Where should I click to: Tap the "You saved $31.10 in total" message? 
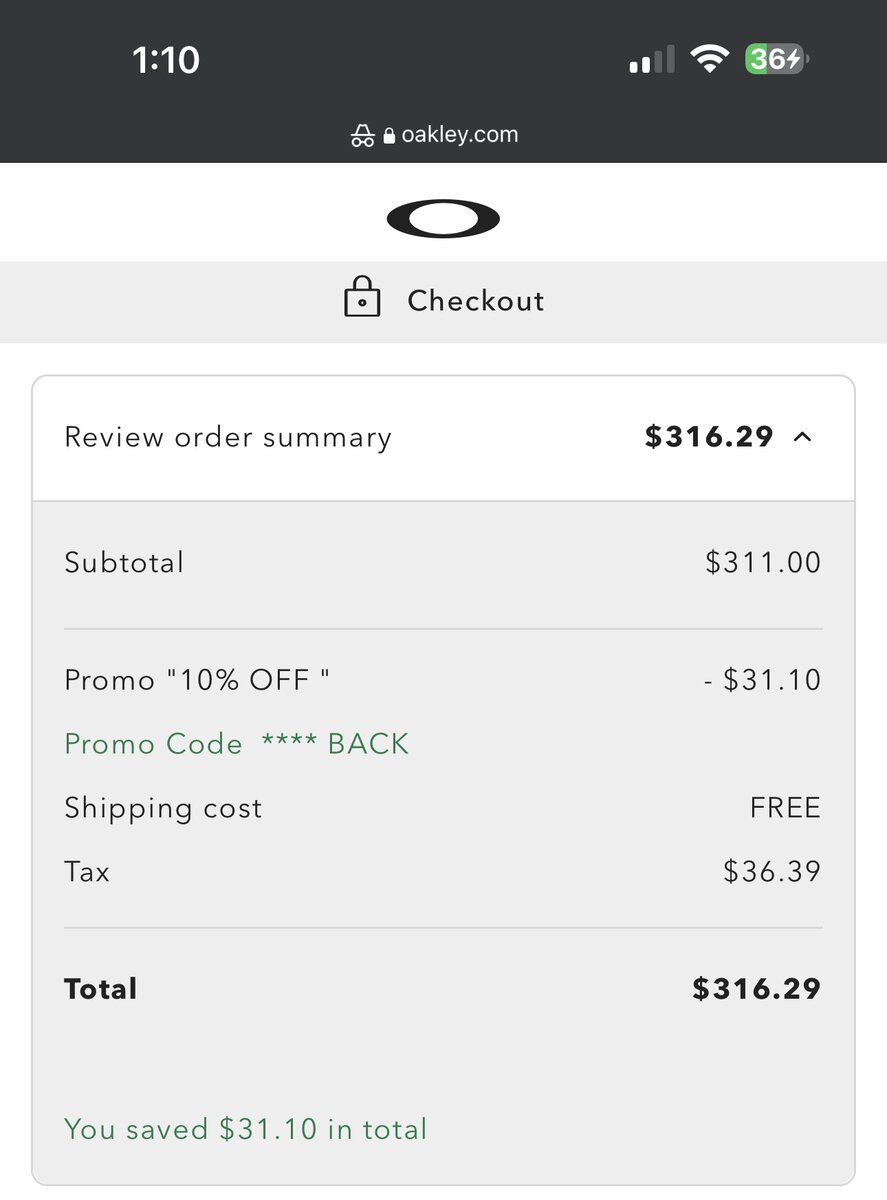tap(246, 1129)
